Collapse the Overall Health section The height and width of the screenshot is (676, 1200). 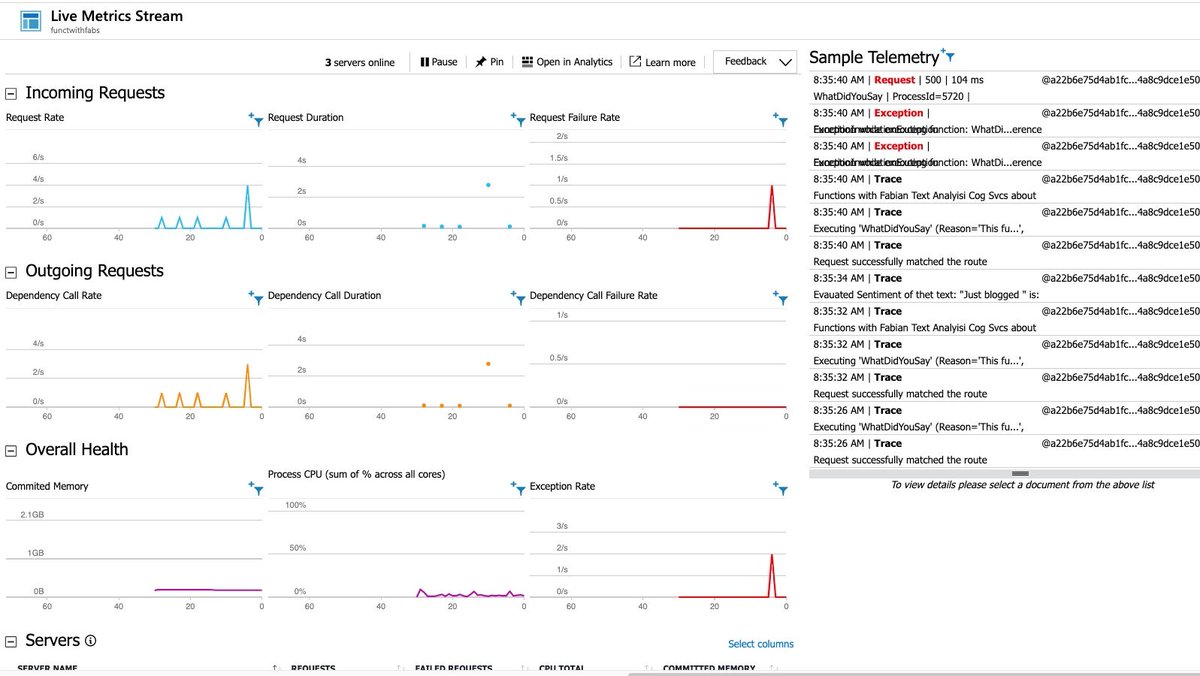click(x=12, y=450)
